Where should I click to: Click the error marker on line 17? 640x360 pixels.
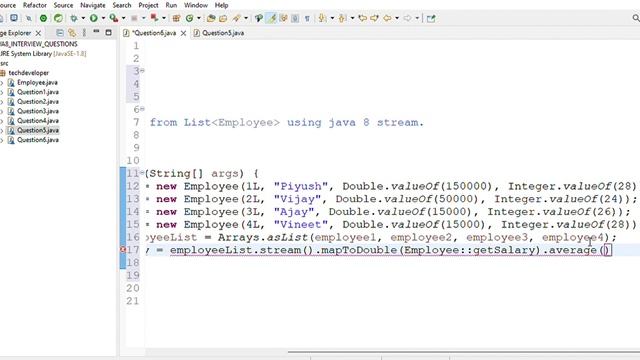(123, 249)
